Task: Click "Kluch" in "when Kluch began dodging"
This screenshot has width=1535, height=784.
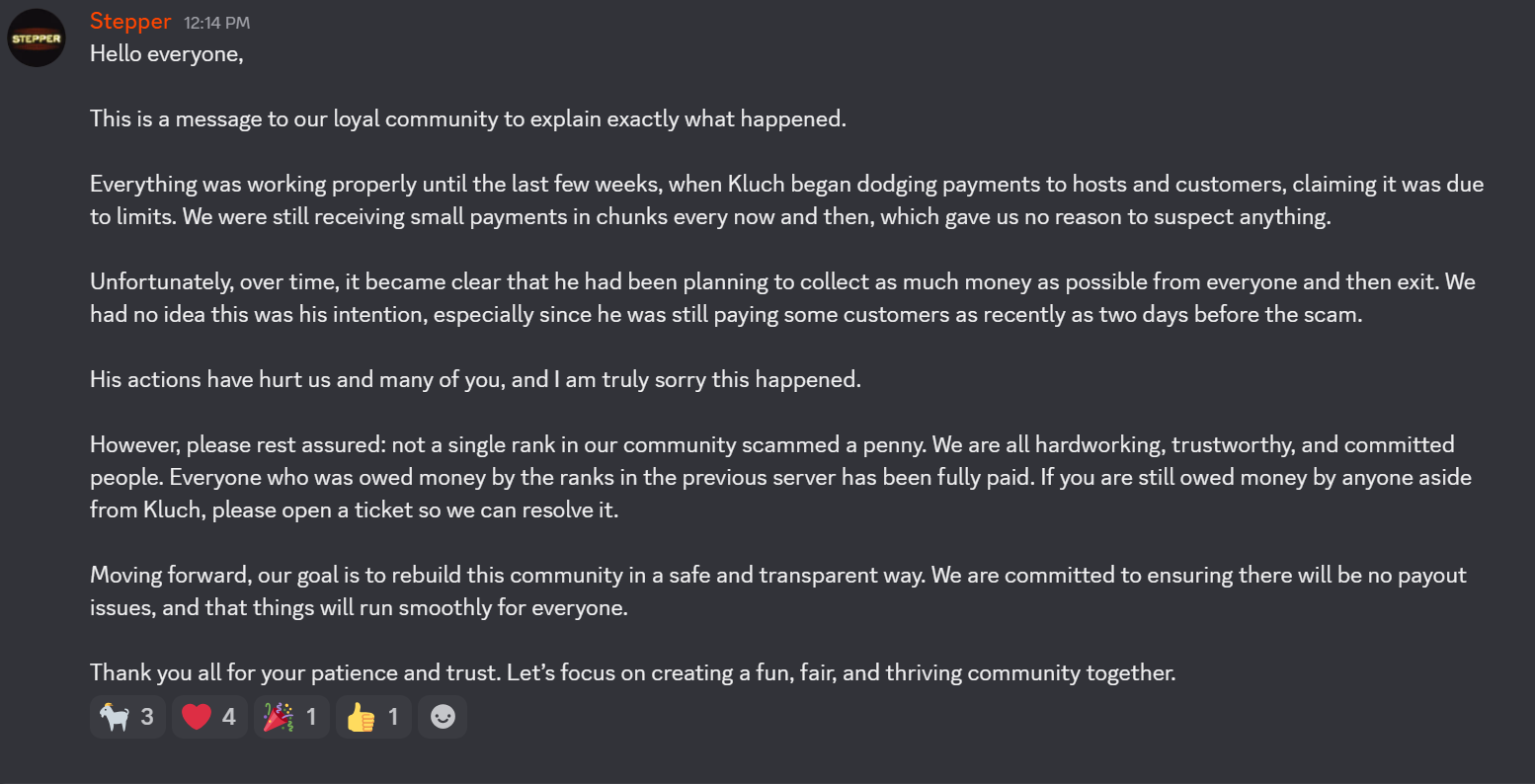Action: coord(756,185)
